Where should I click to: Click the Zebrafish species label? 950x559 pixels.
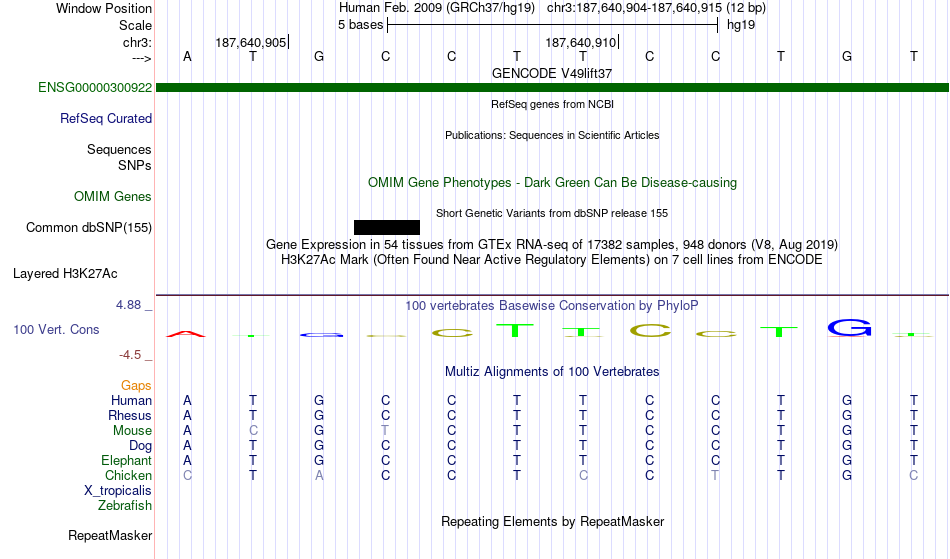125,506
